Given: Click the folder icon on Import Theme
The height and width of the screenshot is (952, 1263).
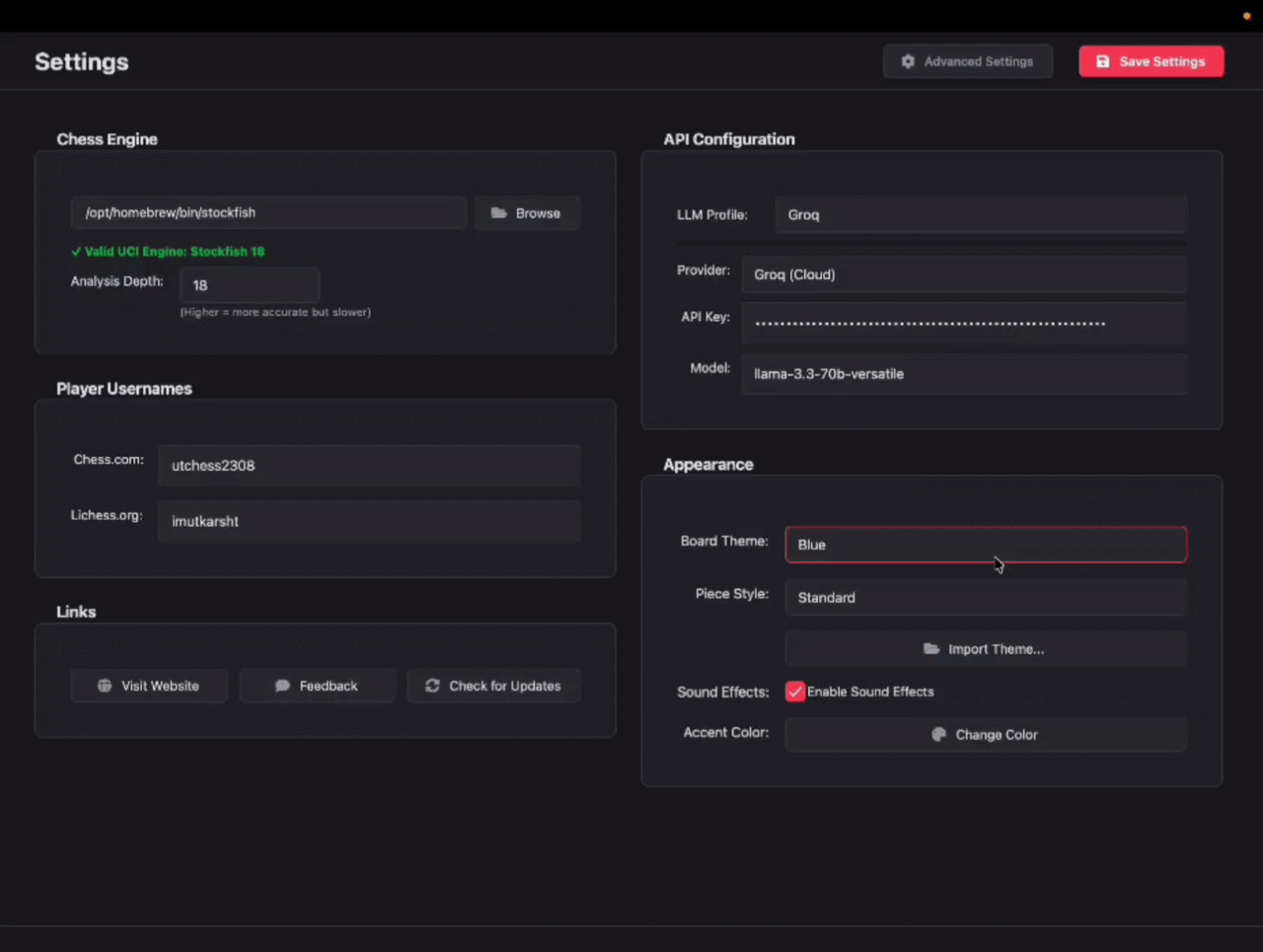Looking at the screenshot, I should [931, 649].
